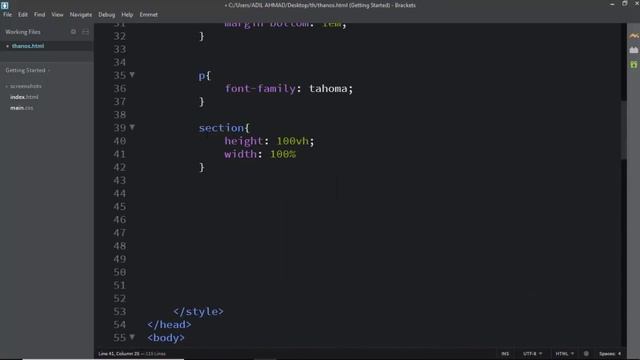The width and height of the screenshot is (640, 360).
Task: Click line number 44 in gutter
Action: point(120,193)
